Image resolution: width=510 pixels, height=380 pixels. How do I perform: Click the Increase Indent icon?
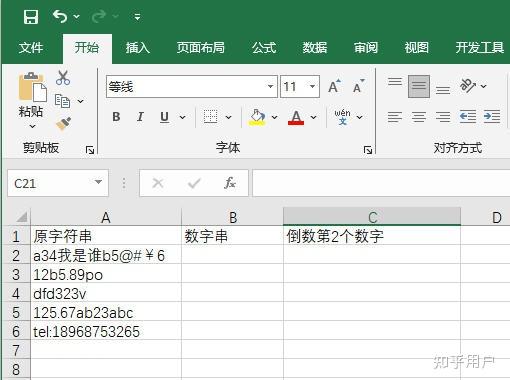[x=492, y=116]
